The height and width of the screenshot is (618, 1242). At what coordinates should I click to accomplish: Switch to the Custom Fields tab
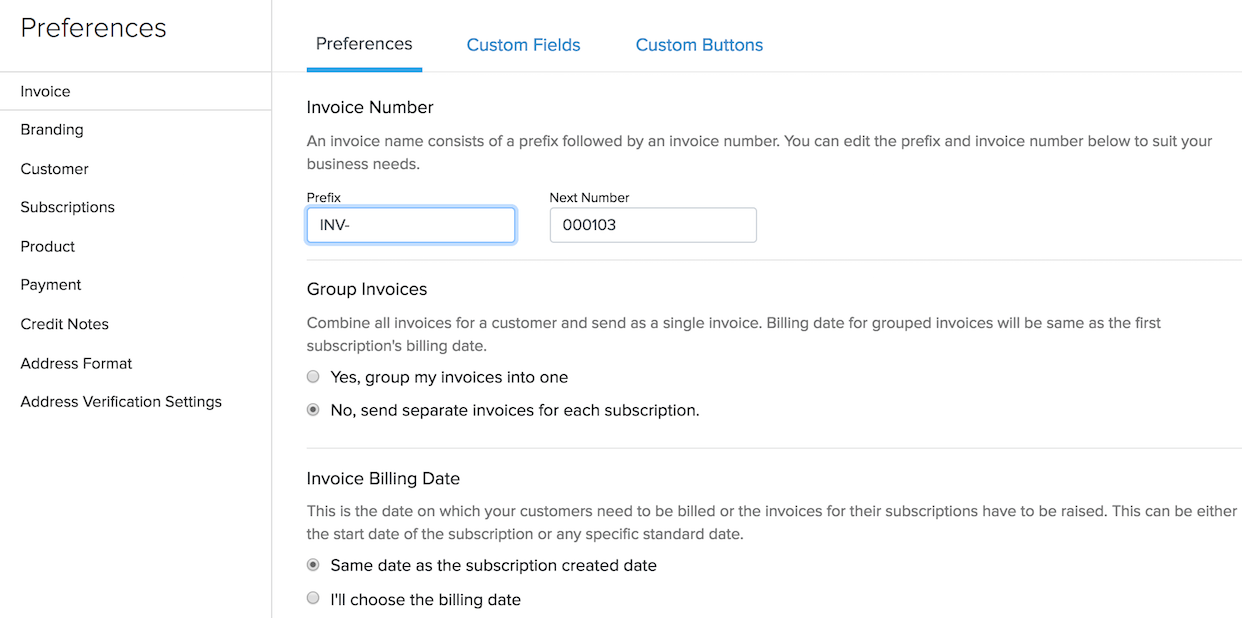pyautogui.click(x=523, y=44)
